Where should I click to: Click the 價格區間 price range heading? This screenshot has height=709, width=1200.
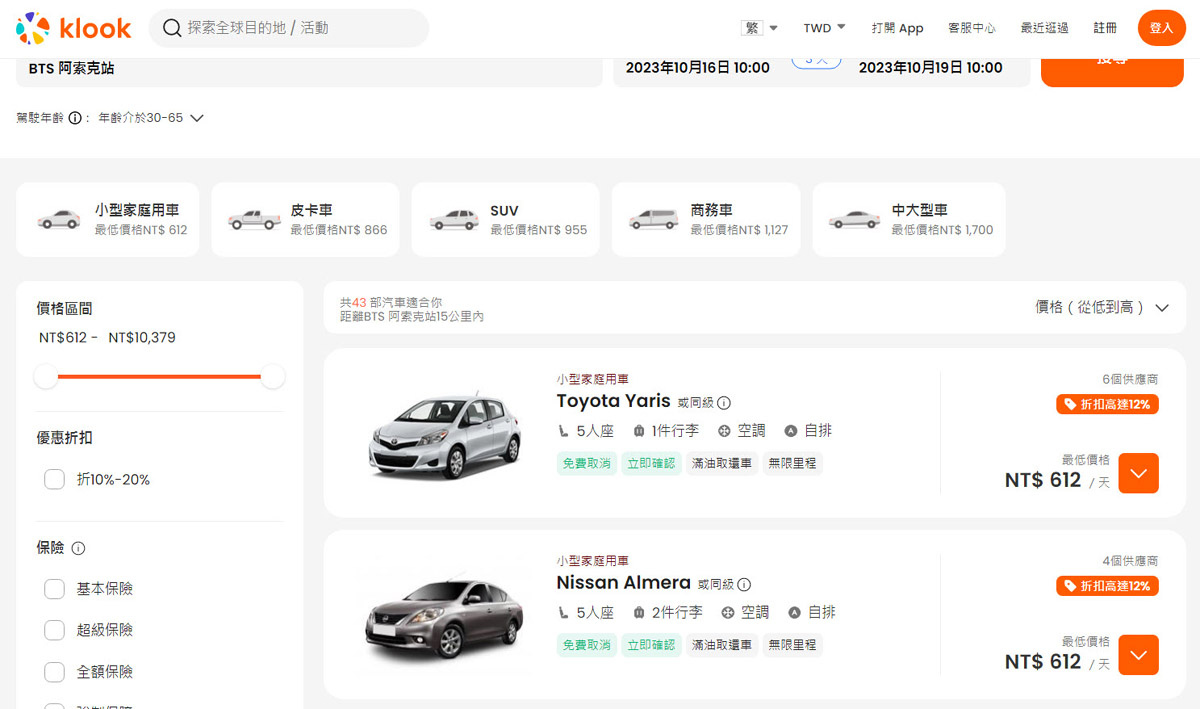click(x=64, y=309)
